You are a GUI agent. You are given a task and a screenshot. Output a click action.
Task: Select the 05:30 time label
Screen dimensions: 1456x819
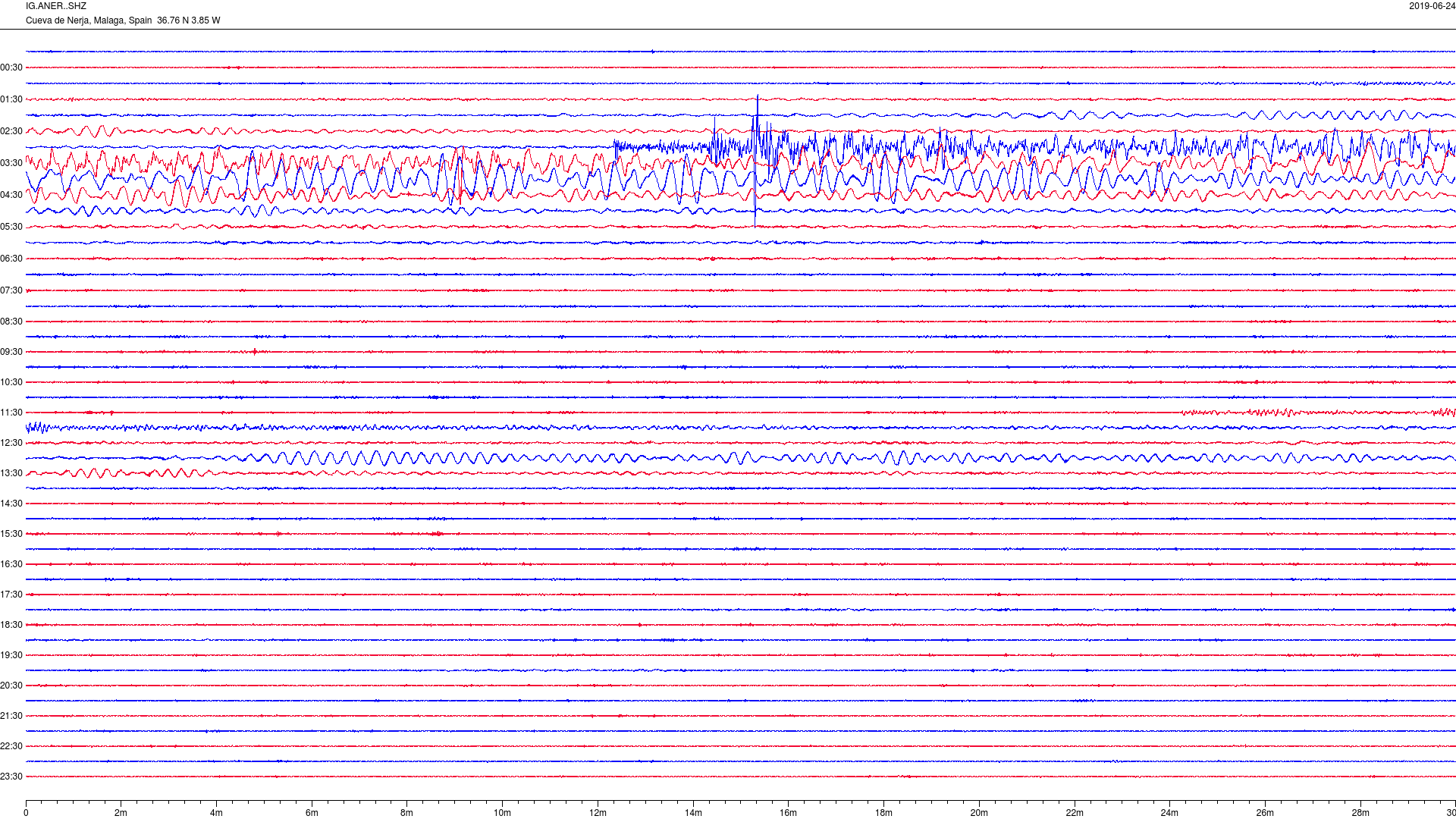click(11, 227)
